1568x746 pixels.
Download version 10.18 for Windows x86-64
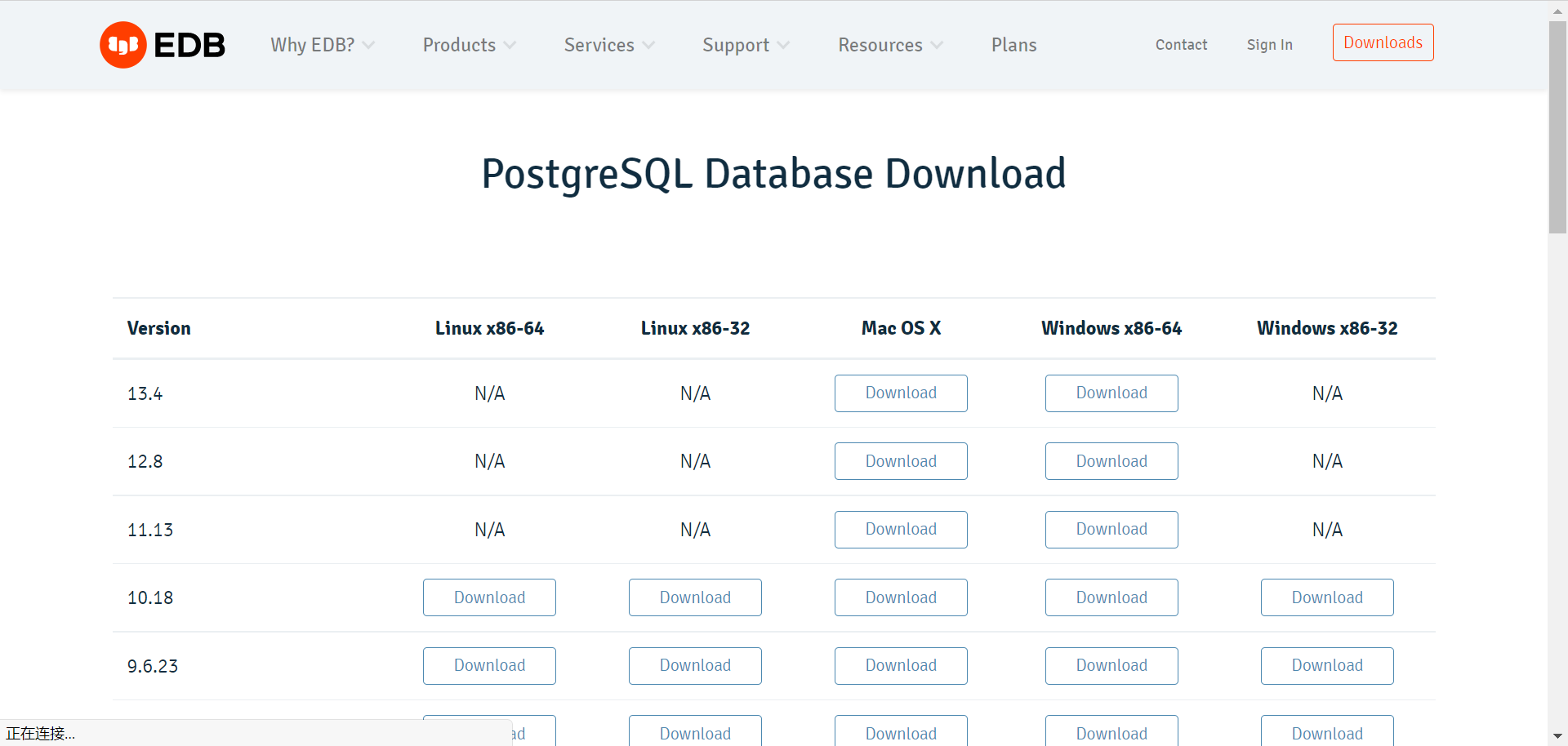(1111, 597)
